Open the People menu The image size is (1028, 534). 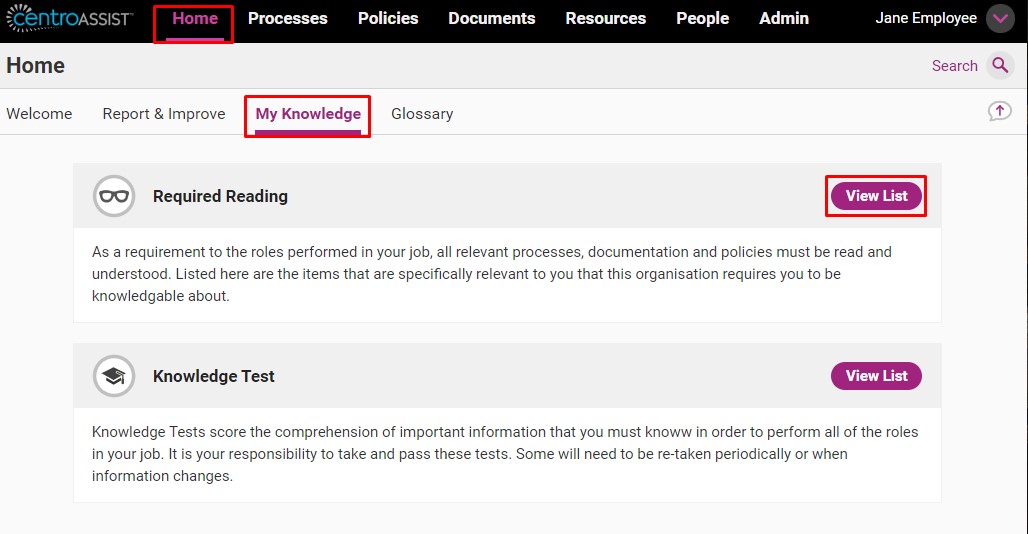(703, 18)
